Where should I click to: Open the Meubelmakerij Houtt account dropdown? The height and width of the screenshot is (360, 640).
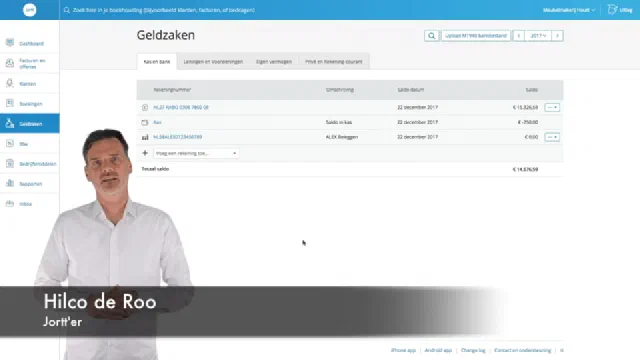[x=569, y=10]
